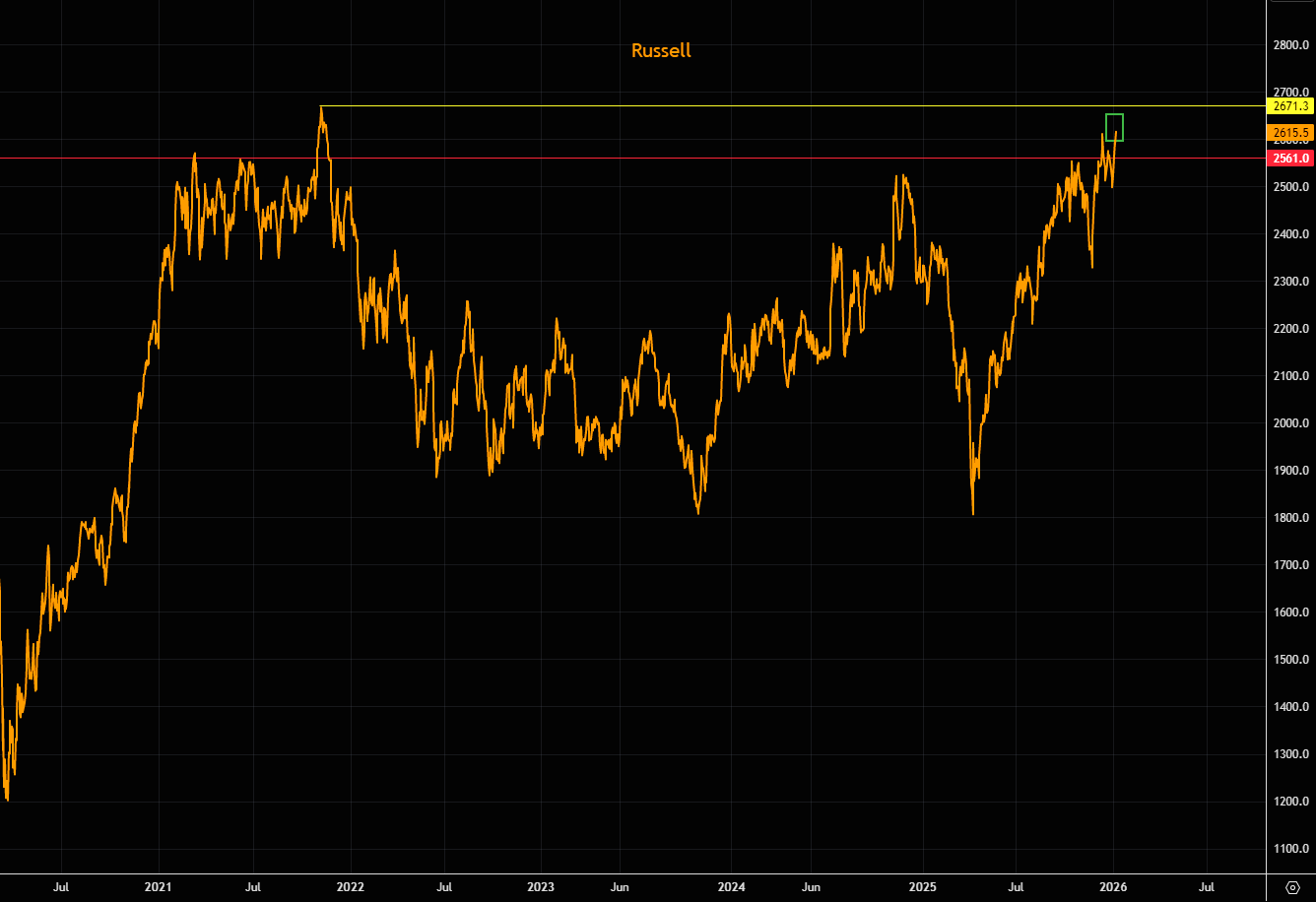Click the Russell chart title
Viewport: 1316px width, 902px height.
661,50
